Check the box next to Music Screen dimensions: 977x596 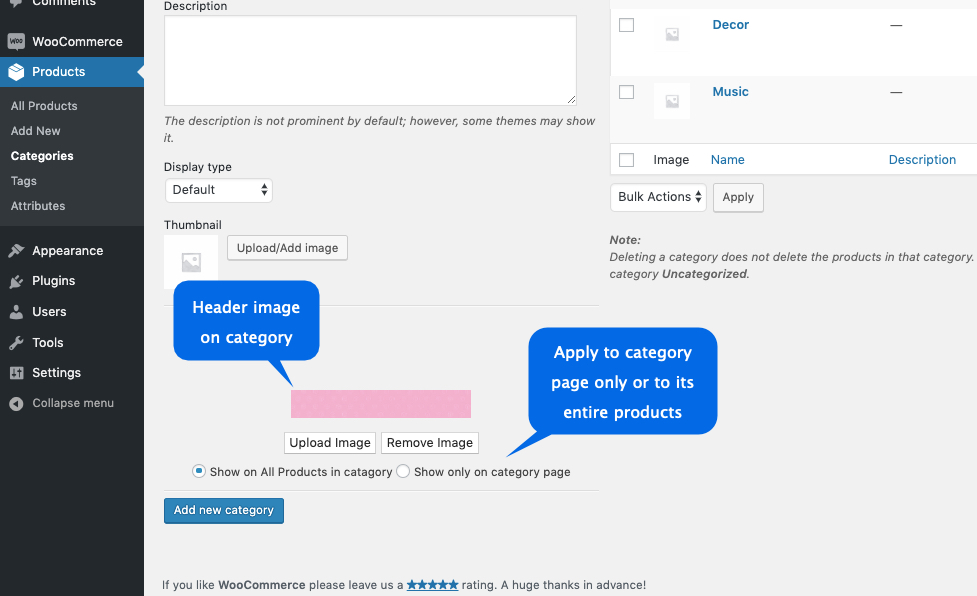click(x=626, y=92)
